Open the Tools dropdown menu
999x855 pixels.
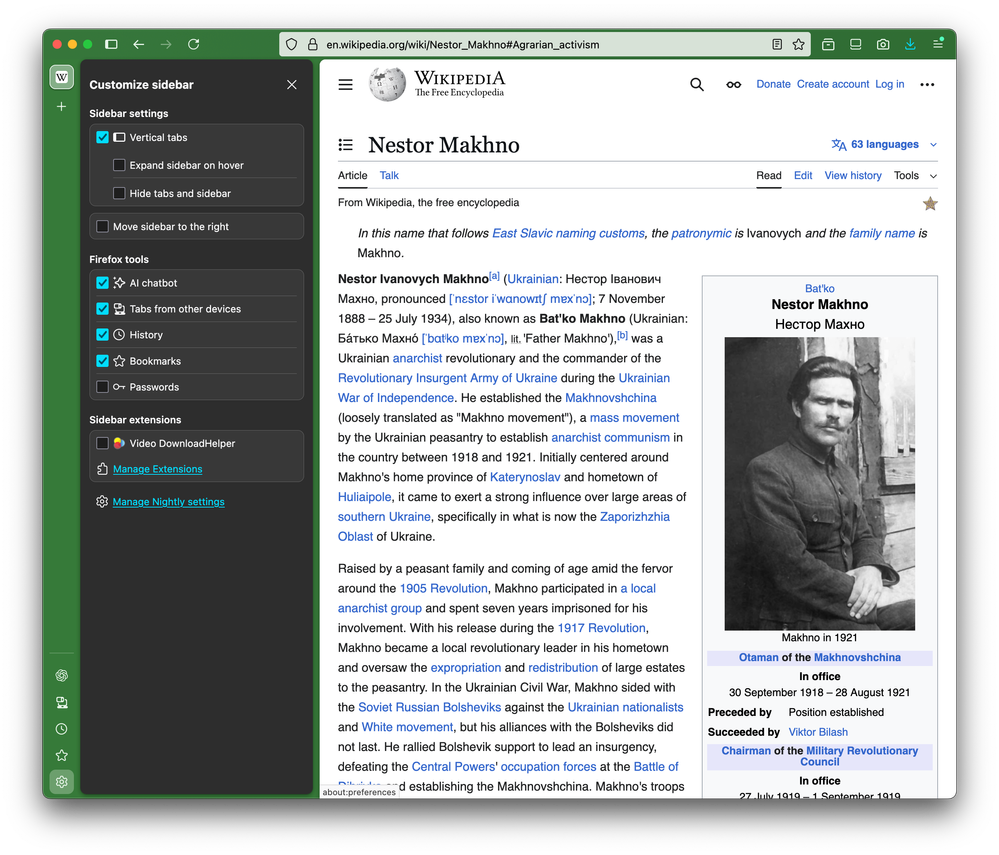pyautogui.click(x=914, y=176)
